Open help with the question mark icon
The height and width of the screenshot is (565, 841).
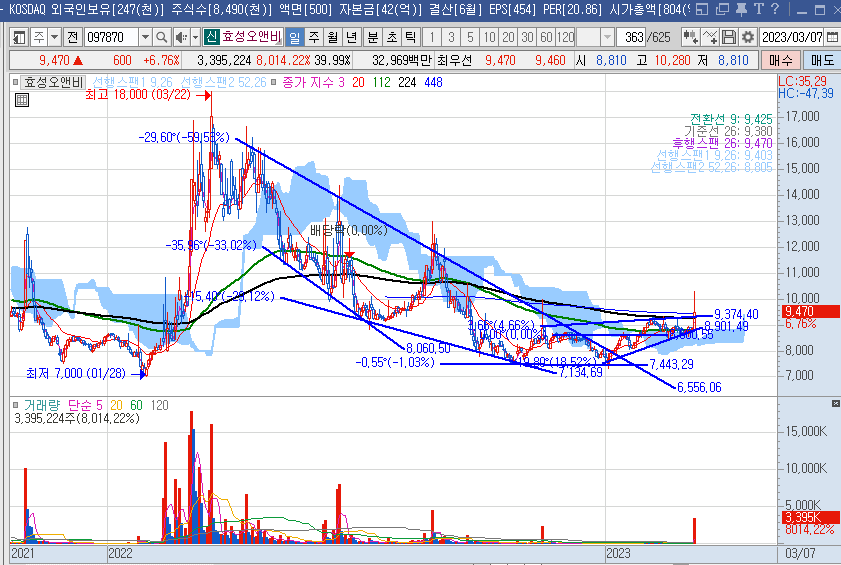pyautogui.click(x=774, y=9)
